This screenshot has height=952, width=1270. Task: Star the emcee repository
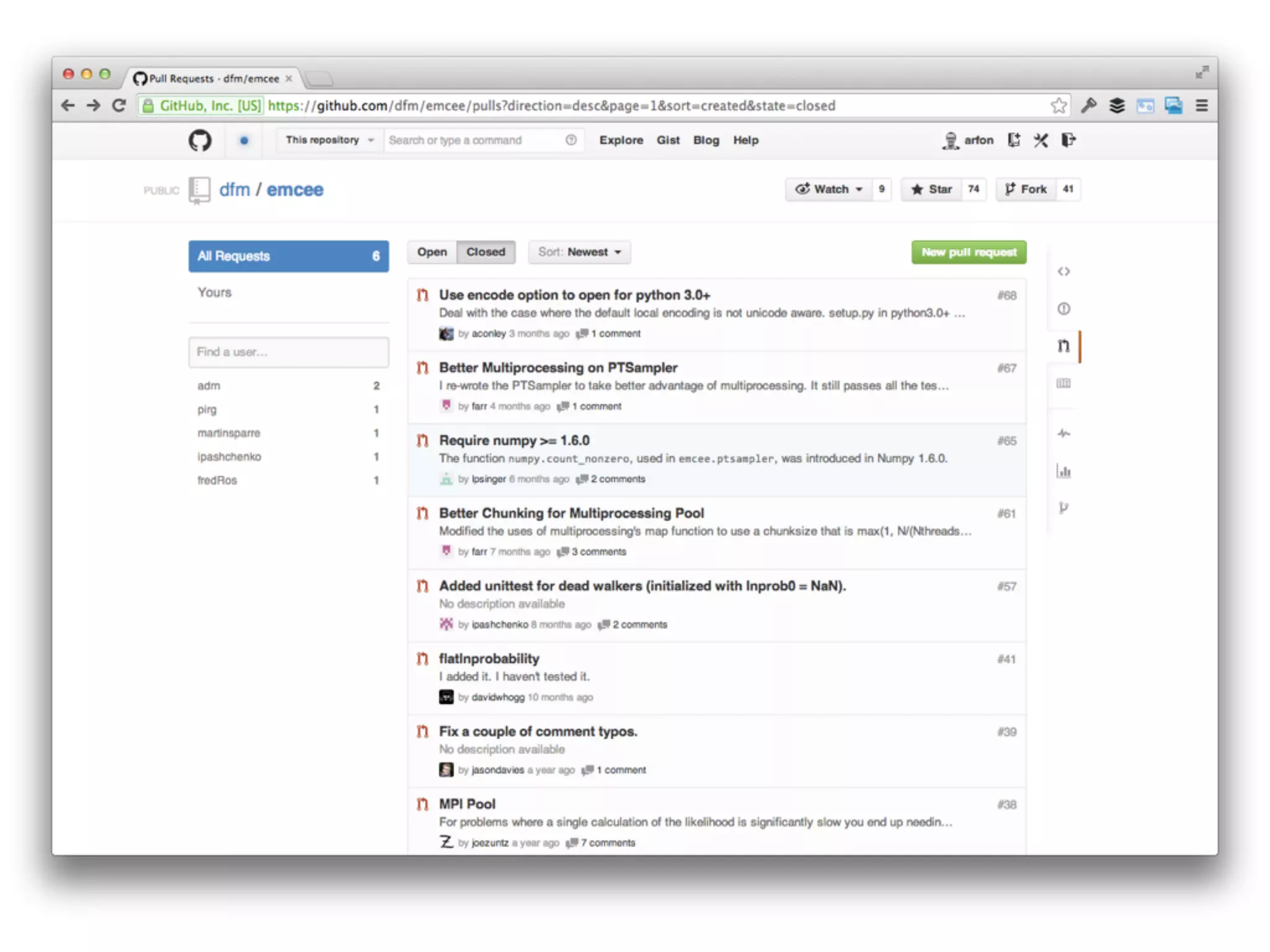click(931, 190)
